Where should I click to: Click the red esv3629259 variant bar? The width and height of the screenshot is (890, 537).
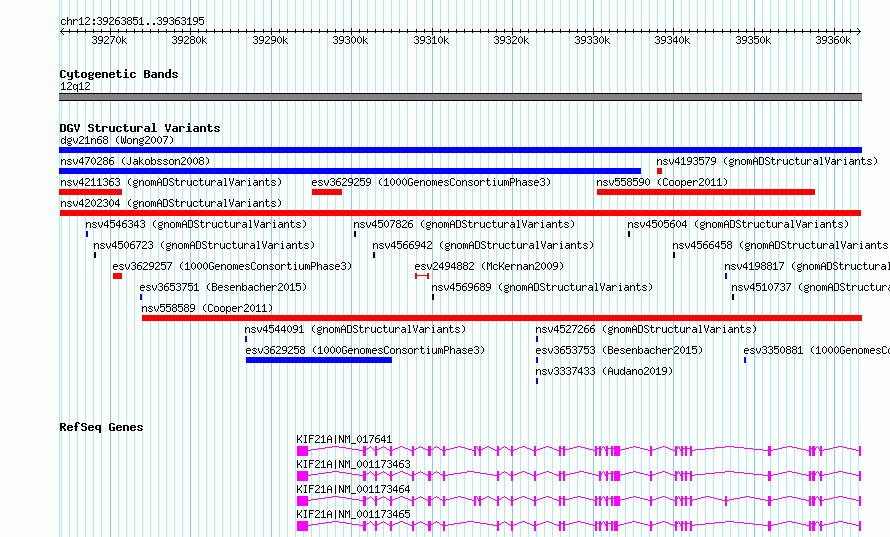[327, 192]
